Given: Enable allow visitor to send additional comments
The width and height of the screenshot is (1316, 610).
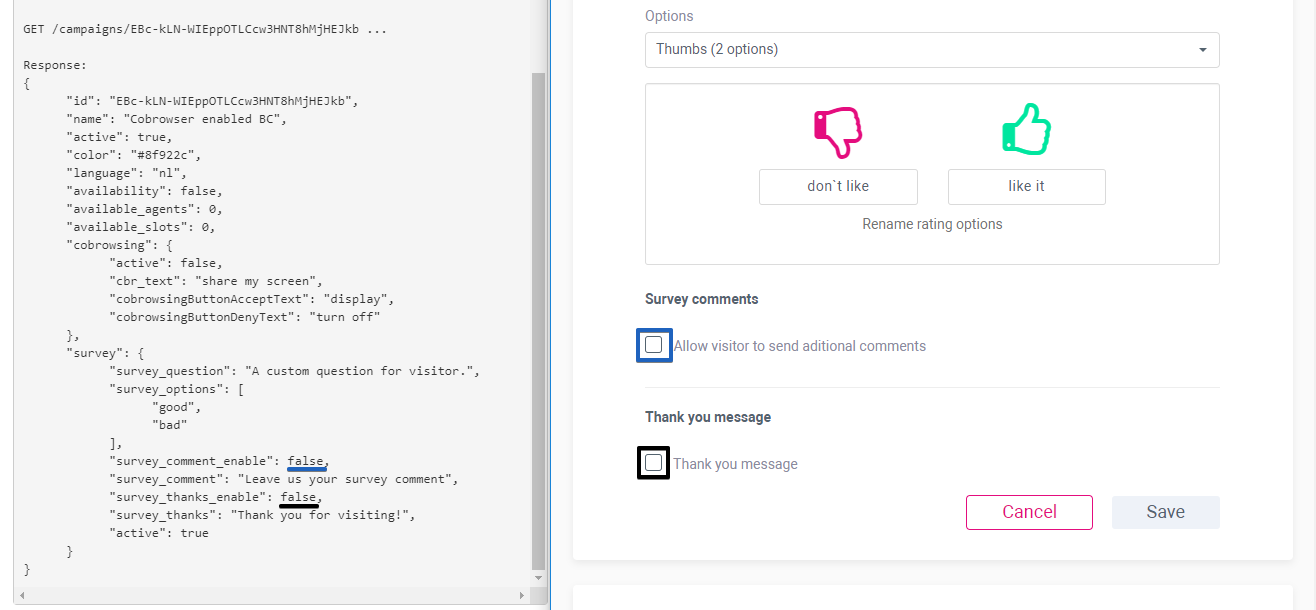Looking at the screenshot, I should coord(654,344).
